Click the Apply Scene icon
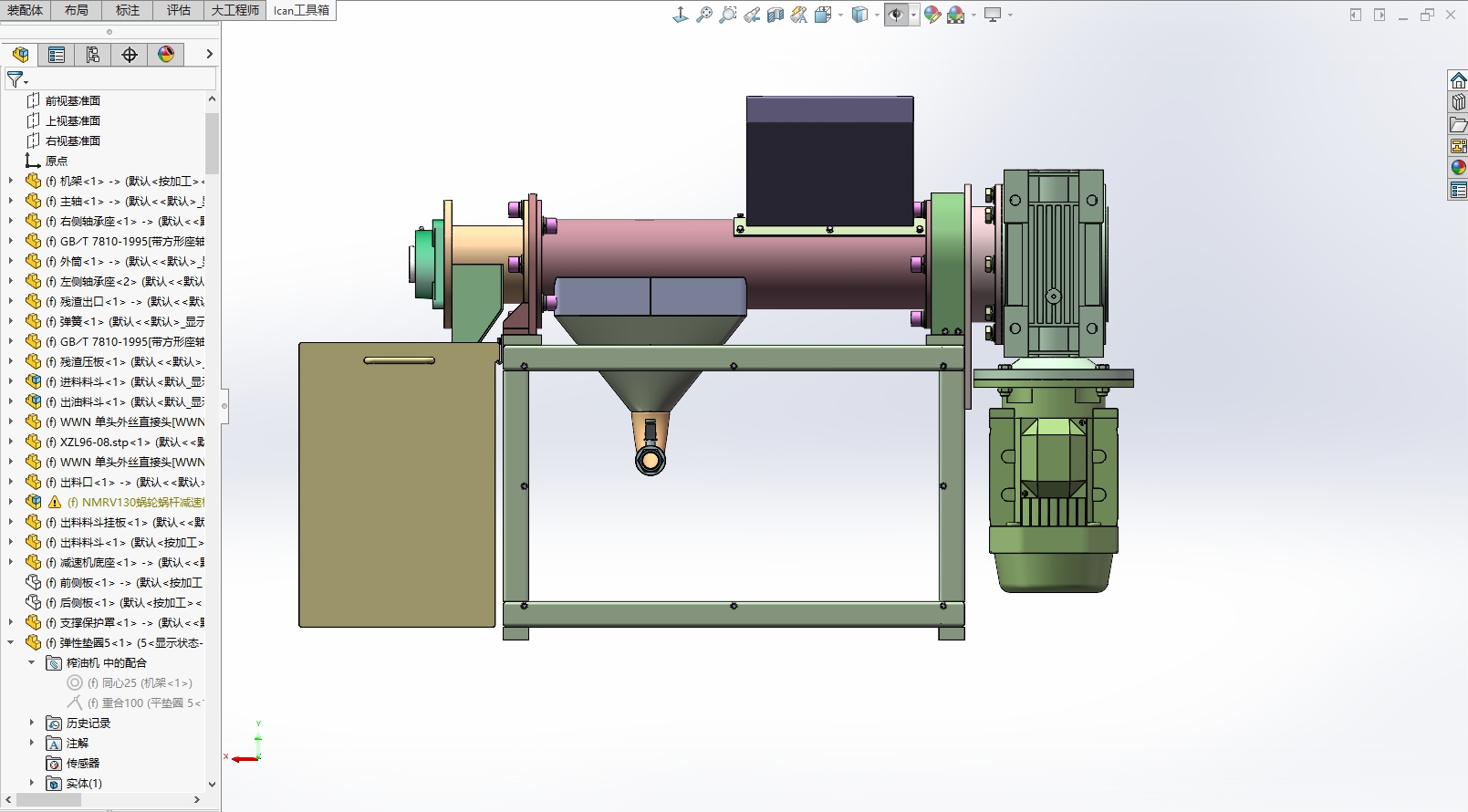Screen dimensions: 1468x812 [955, 15]
